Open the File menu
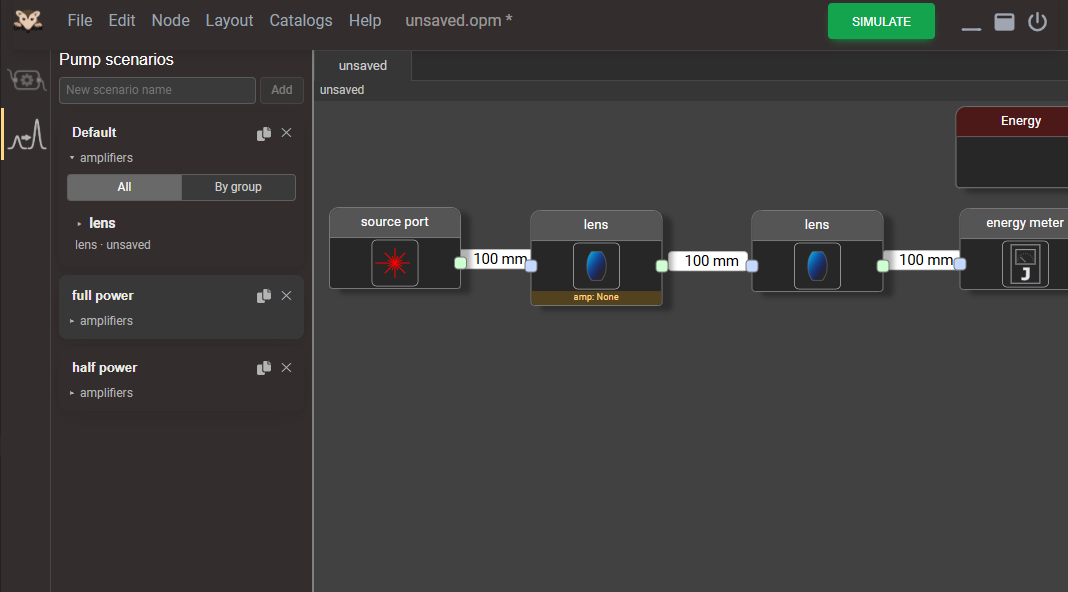Screen dimensions: 1068x592 tap(80, 20)
